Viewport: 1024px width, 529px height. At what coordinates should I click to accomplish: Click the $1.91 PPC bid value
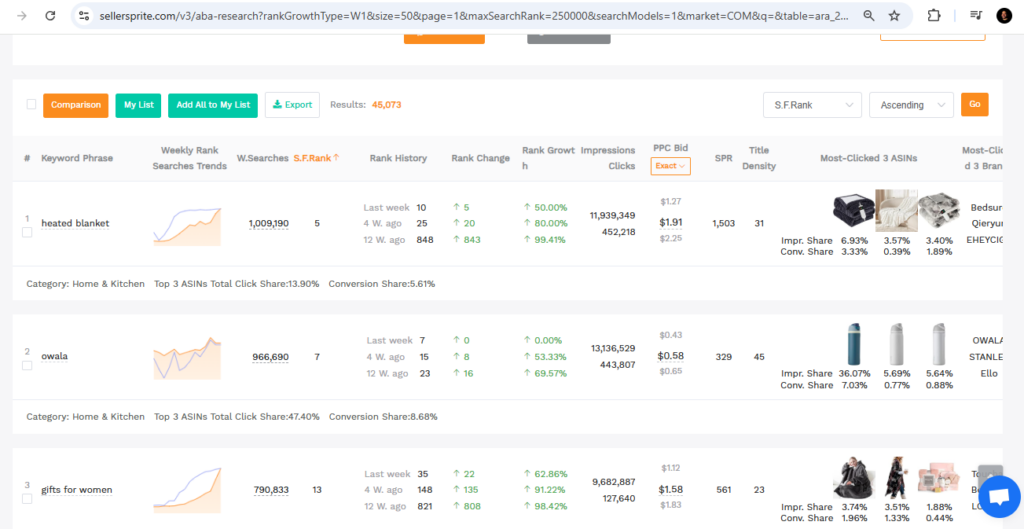[x=671, y=222]
